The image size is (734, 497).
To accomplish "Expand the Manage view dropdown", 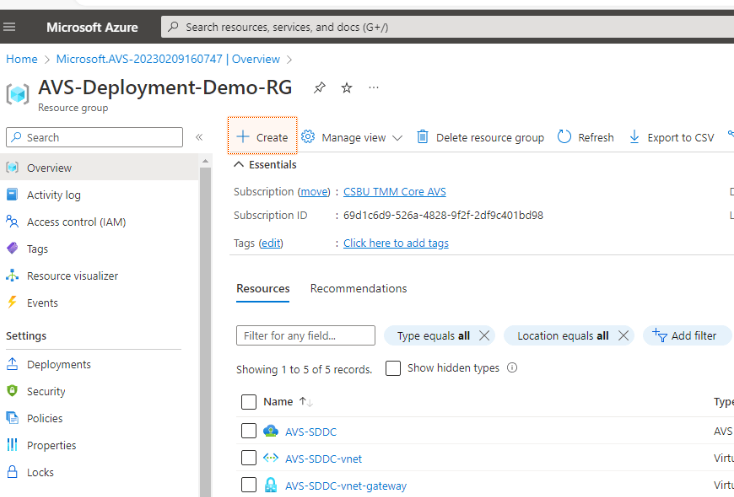I will [352, 137].
